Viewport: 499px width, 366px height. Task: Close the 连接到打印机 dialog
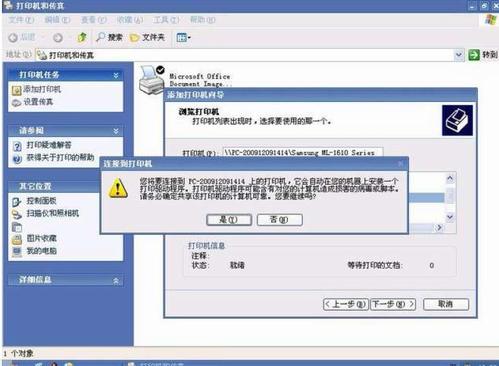pos(401,163)
